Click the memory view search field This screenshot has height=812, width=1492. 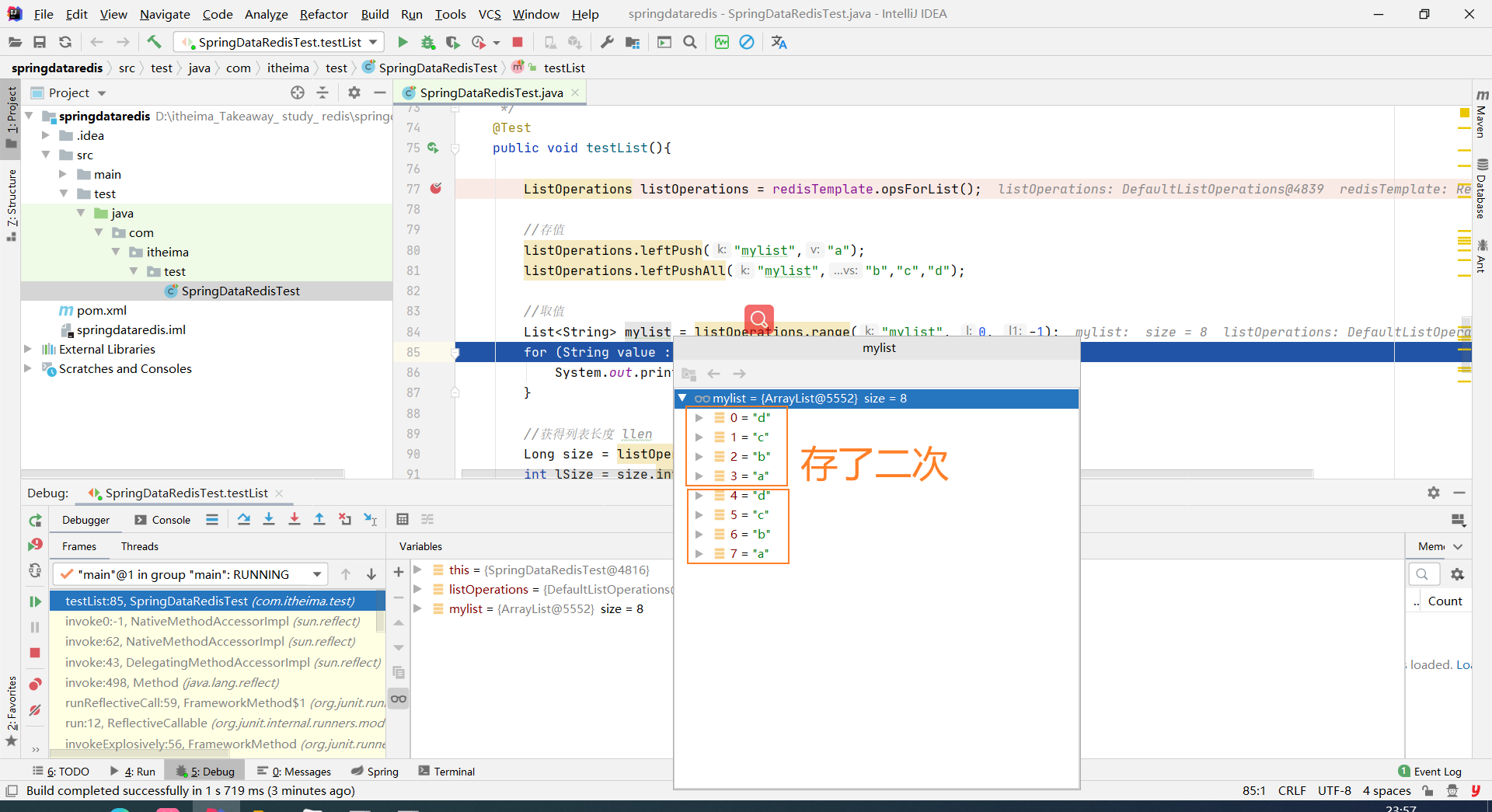[1424, 574]
